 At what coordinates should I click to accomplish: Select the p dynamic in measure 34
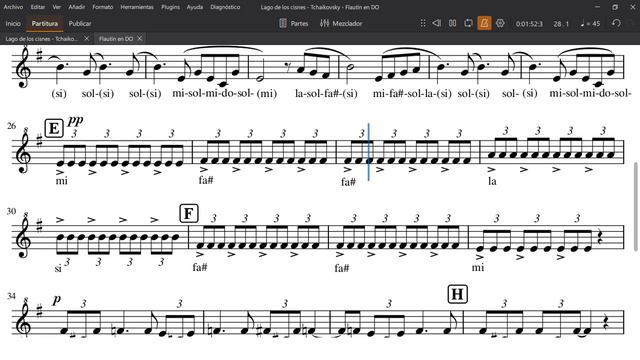point(57,300)
